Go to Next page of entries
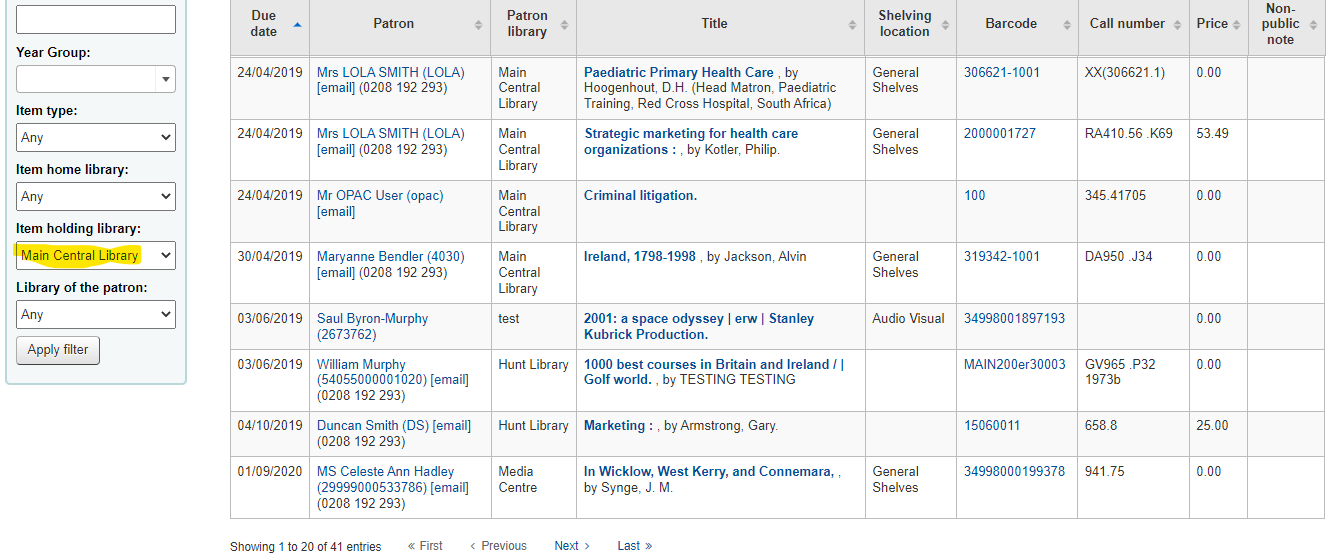 pyautogui.click(x=572, y=546)
